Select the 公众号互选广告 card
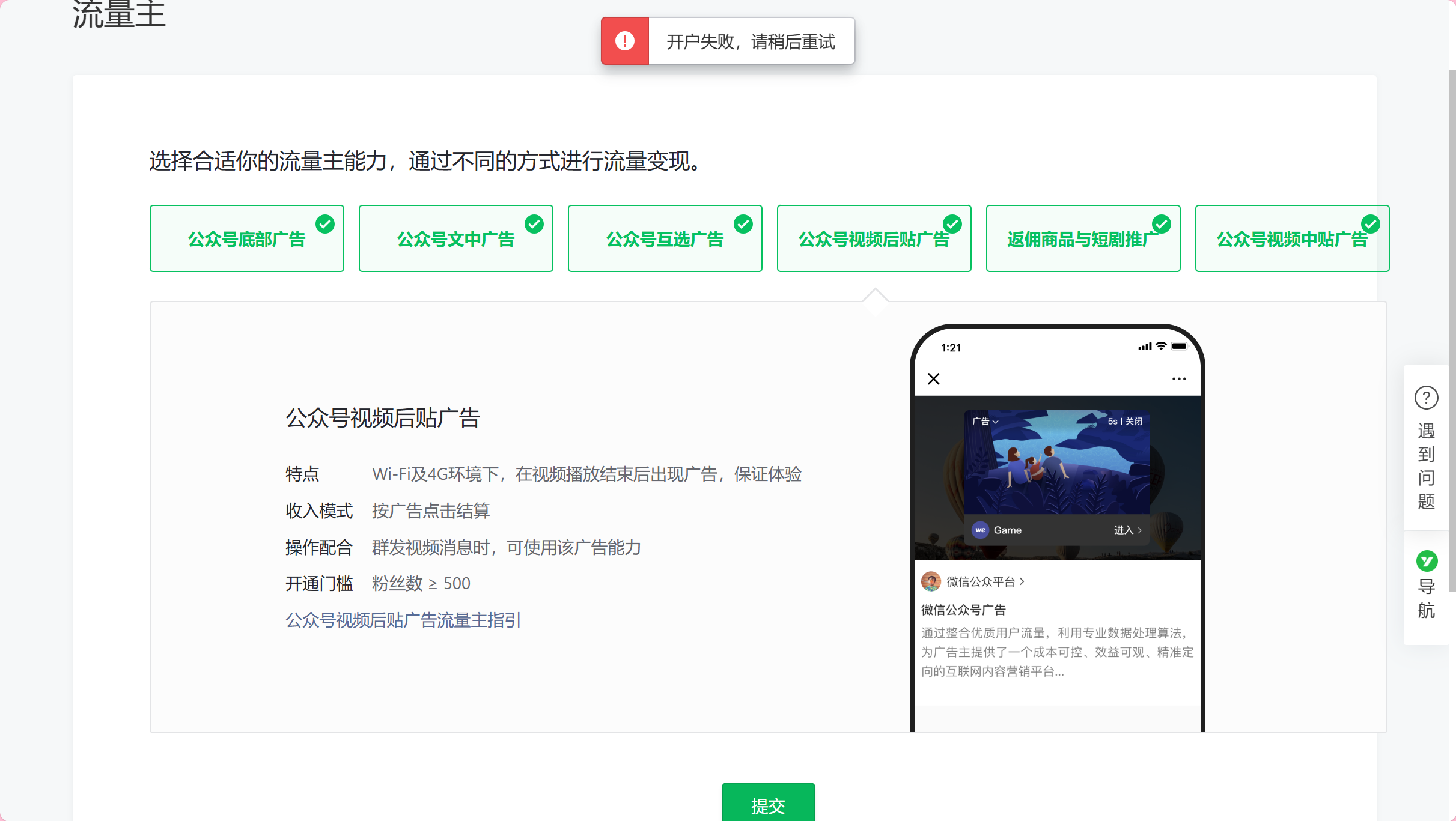This screenshot has height=821, width=1456. (665, 238)
